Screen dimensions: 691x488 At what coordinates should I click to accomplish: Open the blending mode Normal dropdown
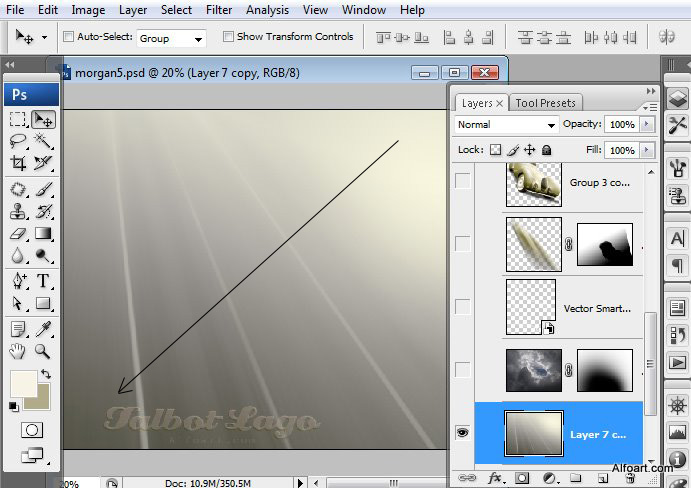[506, 125]
